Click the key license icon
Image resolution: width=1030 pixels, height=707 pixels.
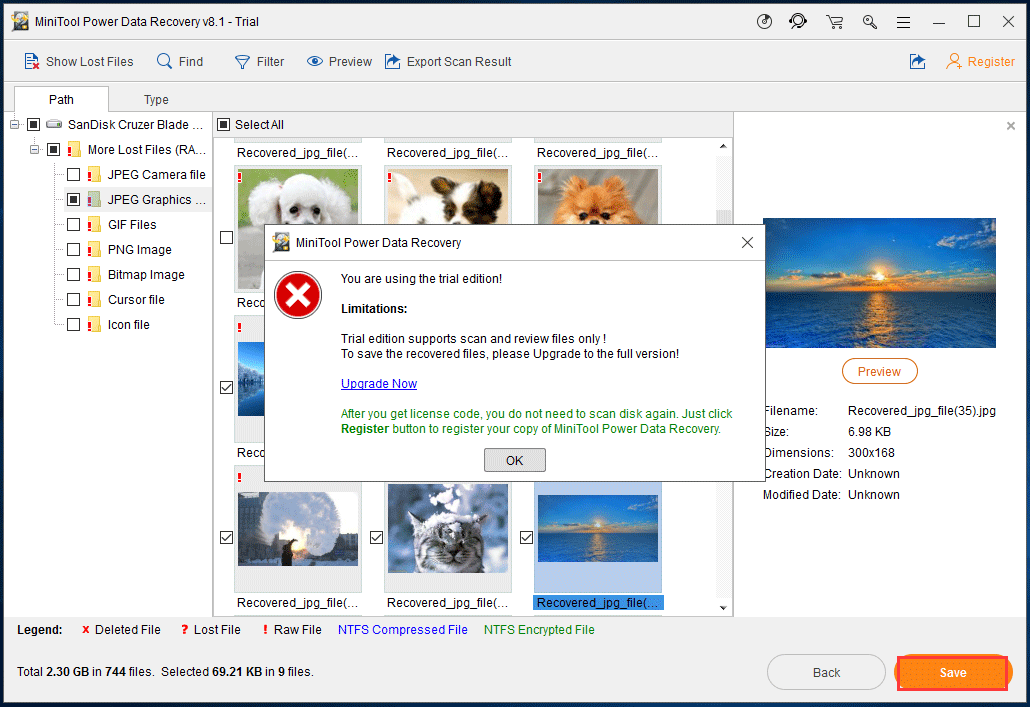(869, 22)
